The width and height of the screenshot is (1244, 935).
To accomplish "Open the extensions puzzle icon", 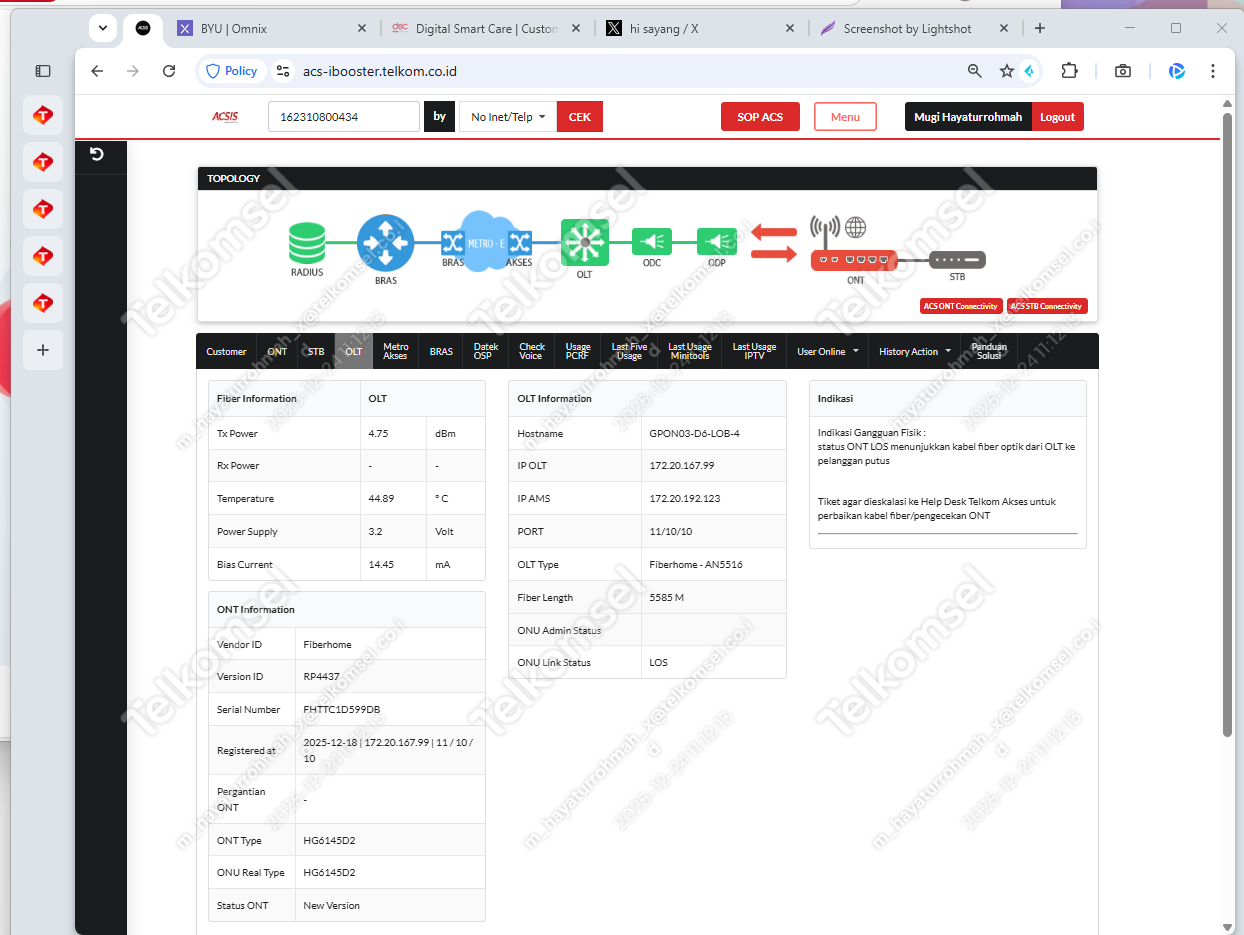I will tap(1069, 71).
